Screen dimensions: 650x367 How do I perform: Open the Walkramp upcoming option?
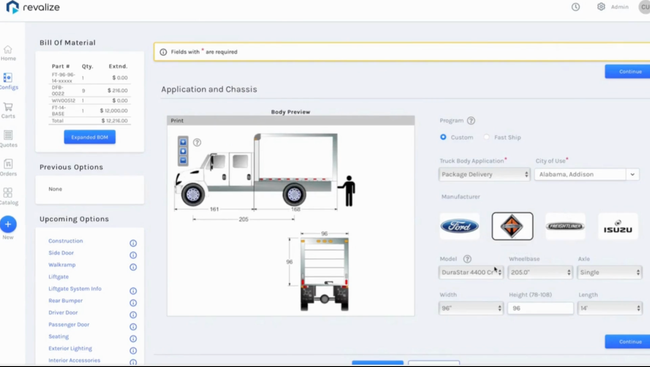[x=62, y=265]
